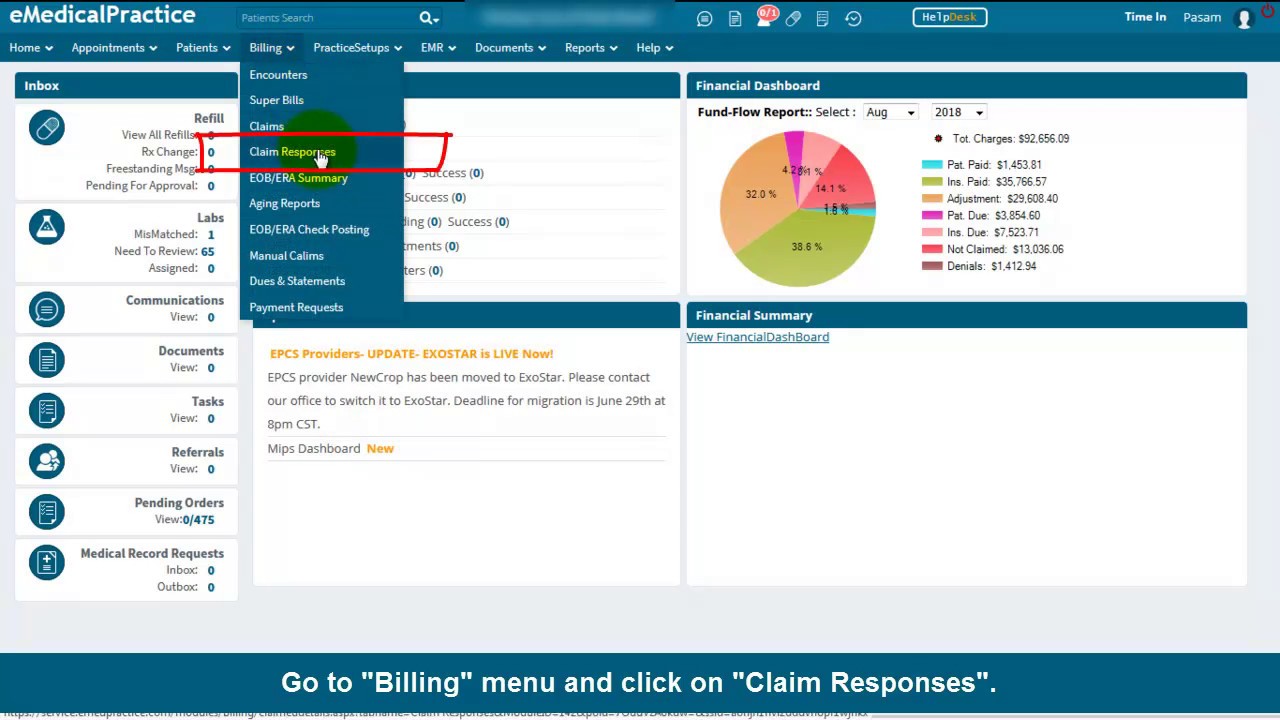Choose Manual Calims menu item

click(286, 256)
